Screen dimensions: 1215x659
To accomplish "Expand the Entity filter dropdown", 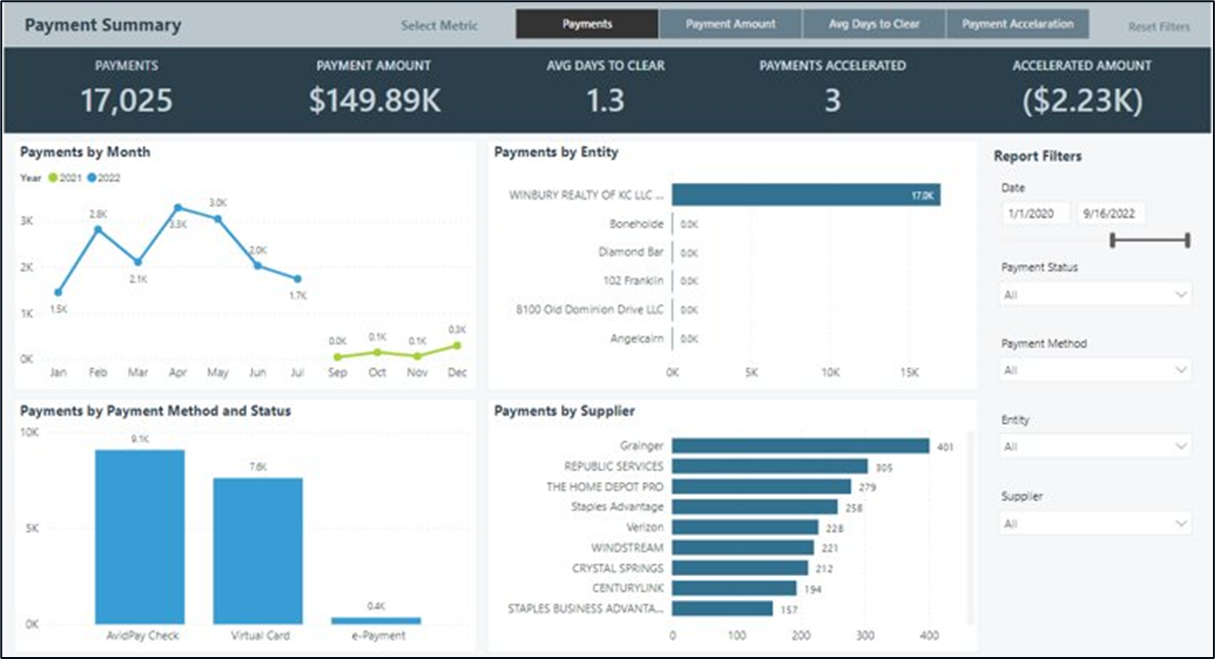I will click(1096, 446).
